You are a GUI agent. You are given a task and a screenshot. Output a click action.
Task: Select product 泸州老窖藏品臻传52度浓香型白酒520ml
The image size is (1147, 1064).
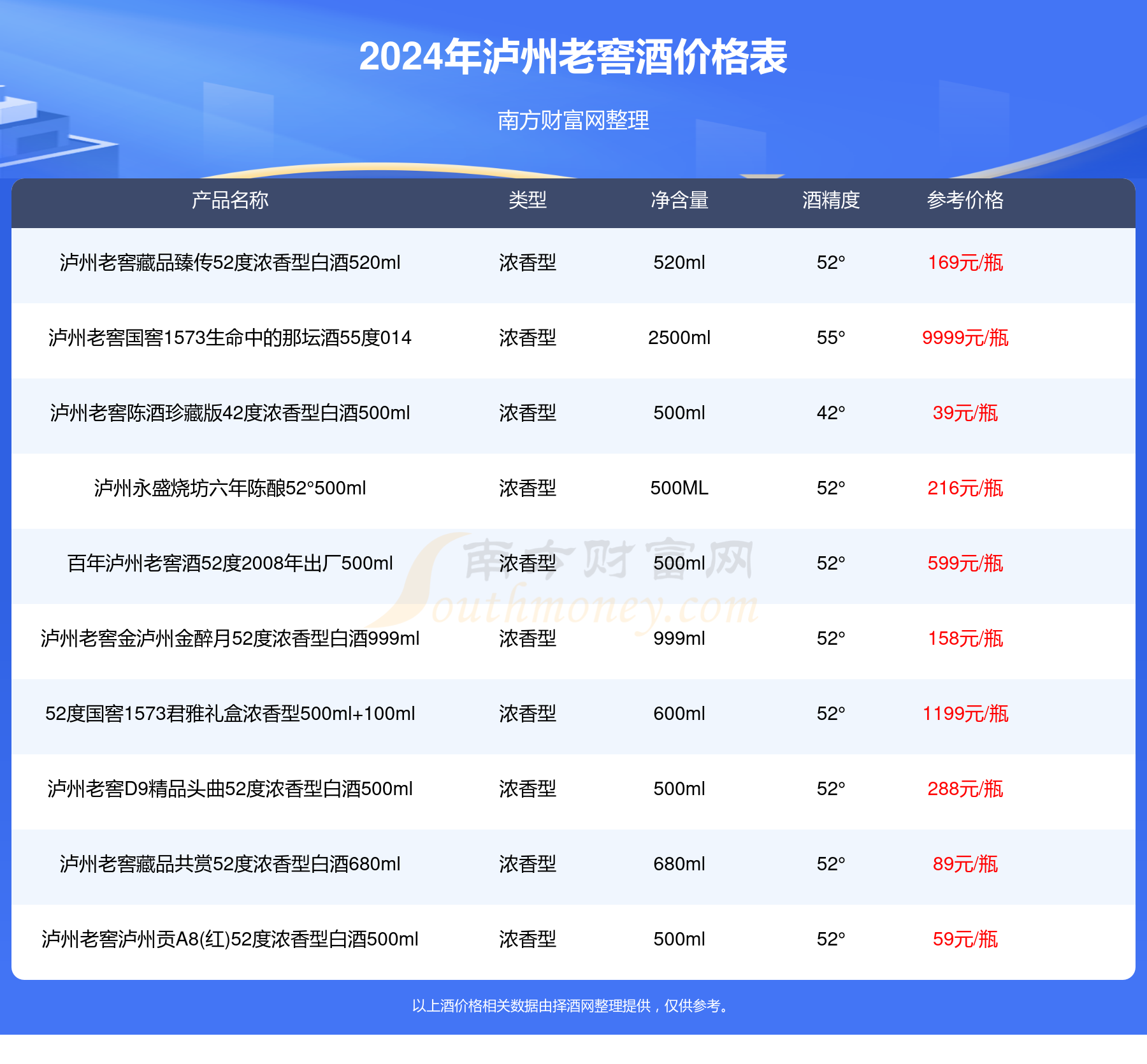[230, 262]
